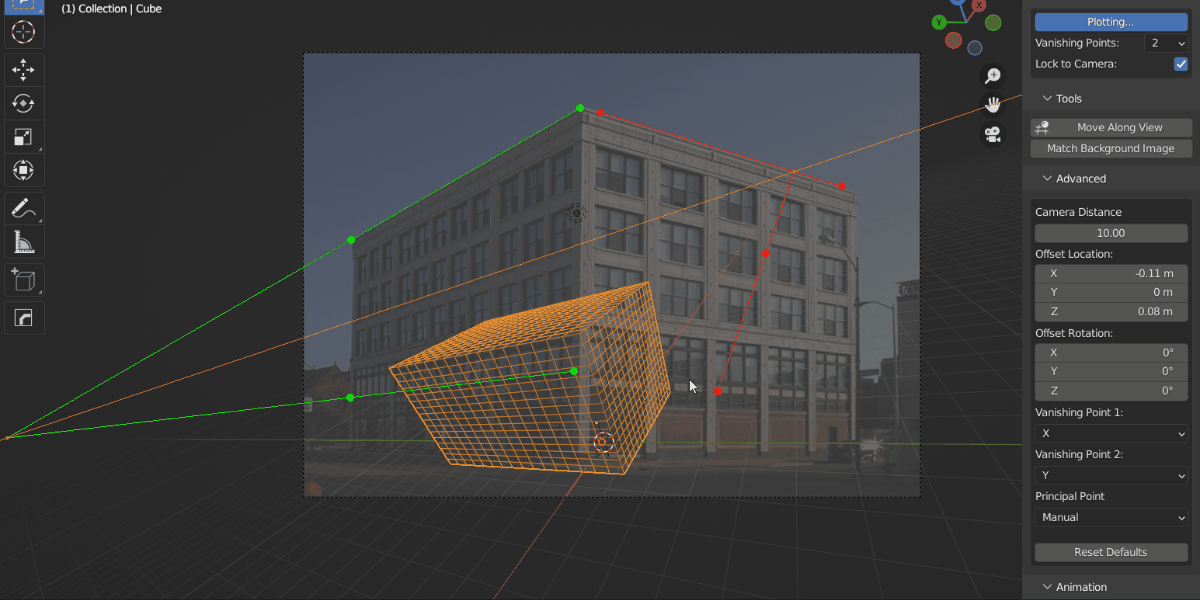Collapse the Advanced panel section
The image size is (1200, 600).
pyautogui.click(x=1081, y=179)
